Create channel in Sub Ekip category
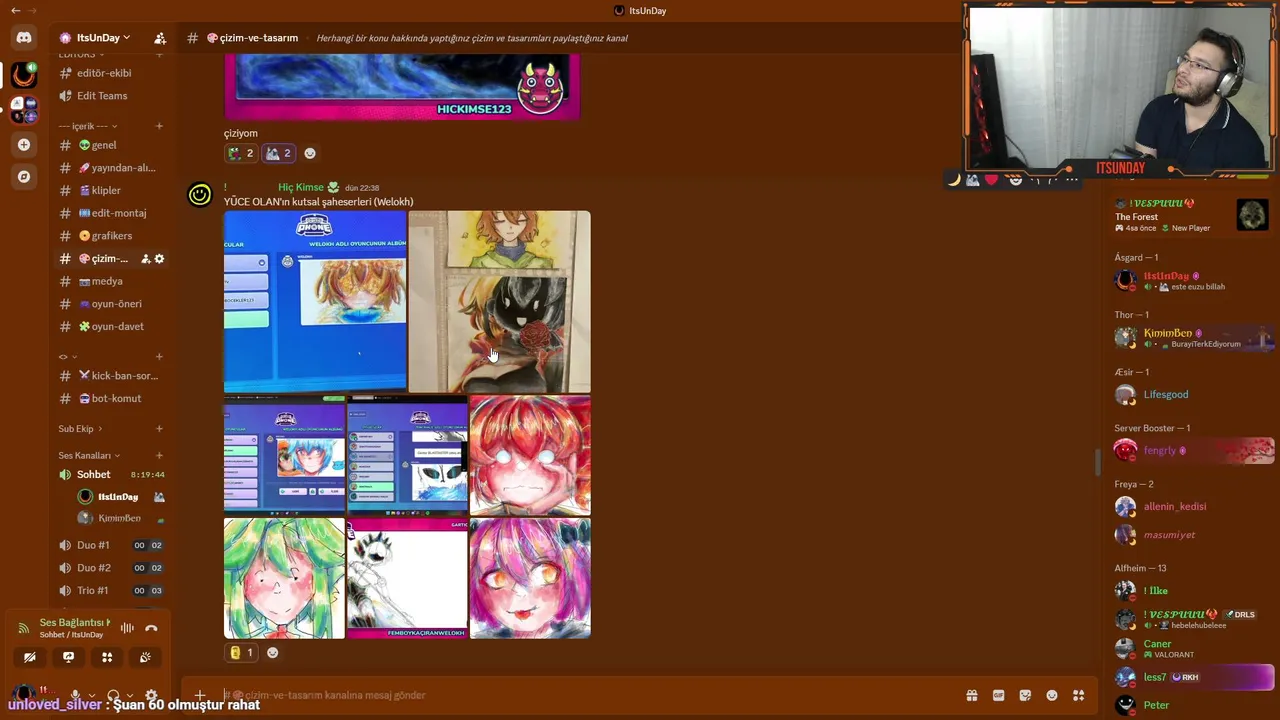Image resolution: width=1280 pixels, height=720 pixels. (159, 429)
